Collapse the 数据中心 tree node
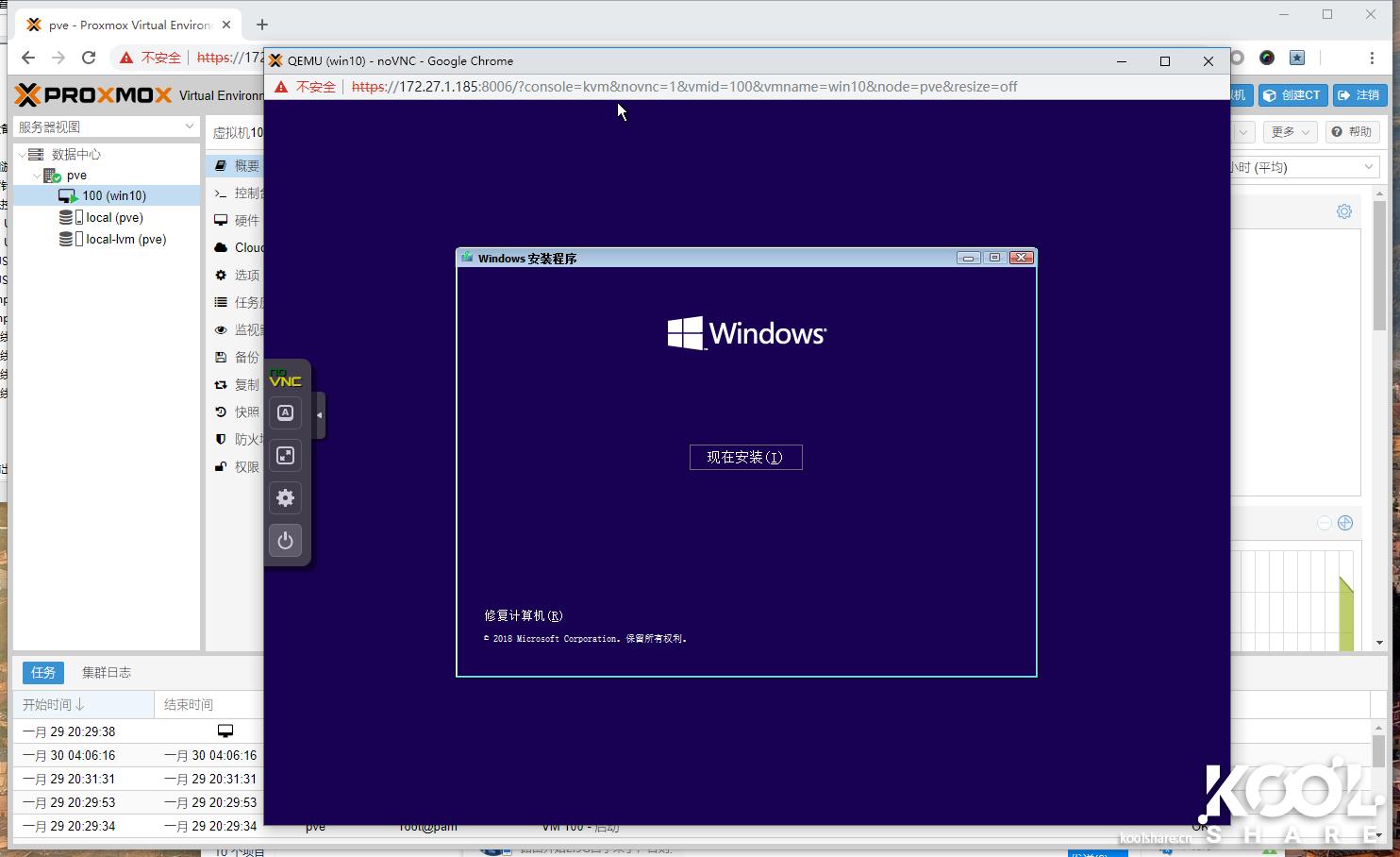 [23, 154]
